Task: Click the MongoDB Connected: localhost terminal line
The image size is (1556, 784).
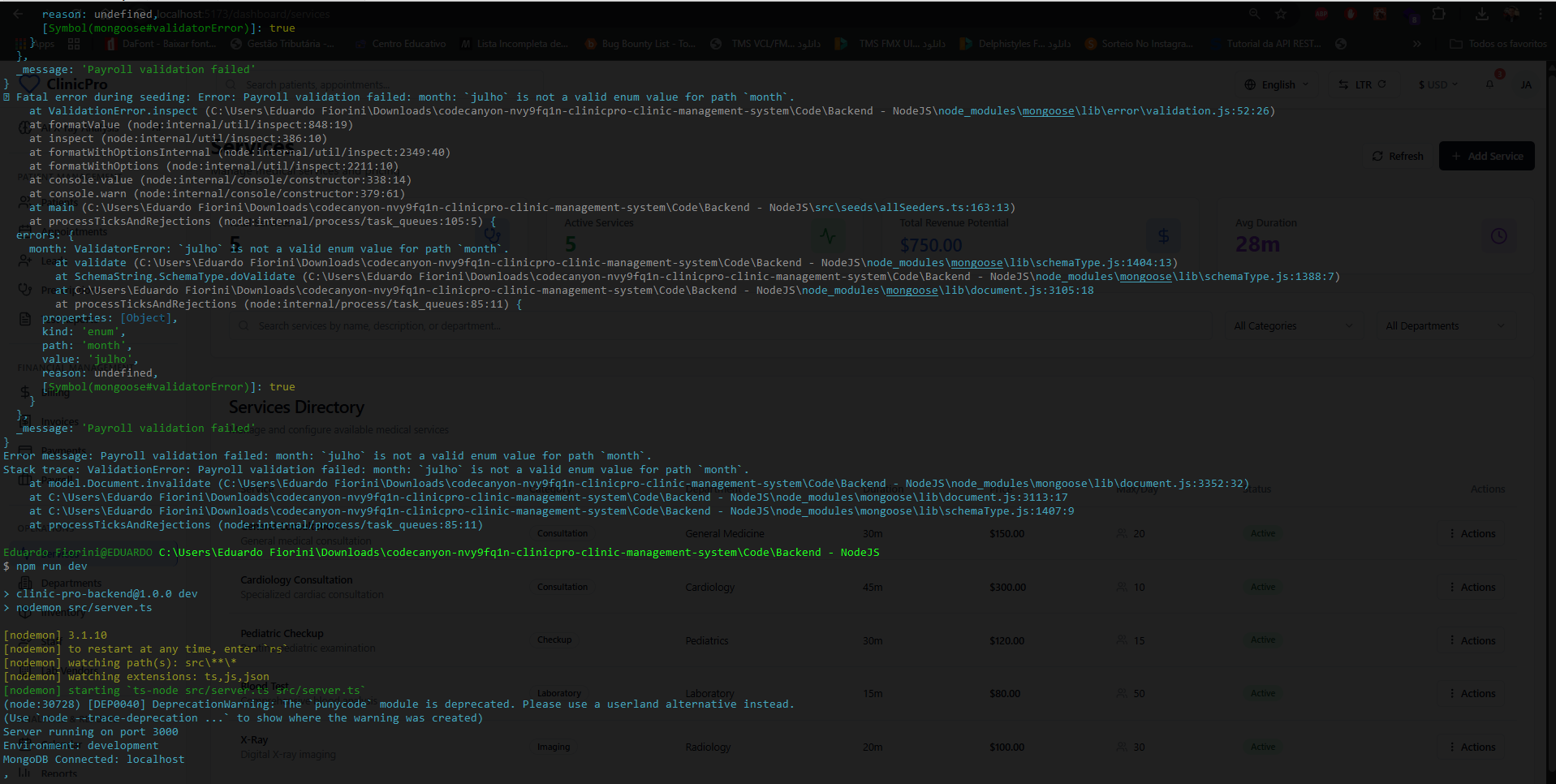Action: (x=94, y=760)
